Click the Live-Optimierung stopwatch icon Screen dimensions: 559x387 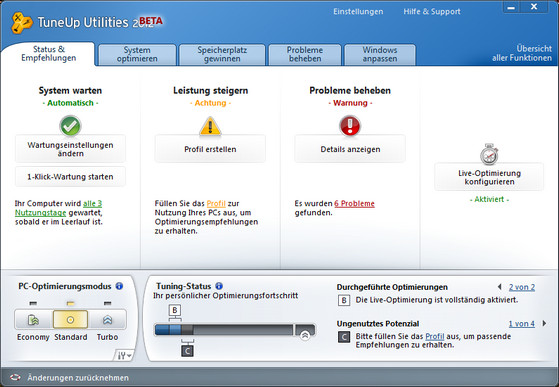point(489,154)
